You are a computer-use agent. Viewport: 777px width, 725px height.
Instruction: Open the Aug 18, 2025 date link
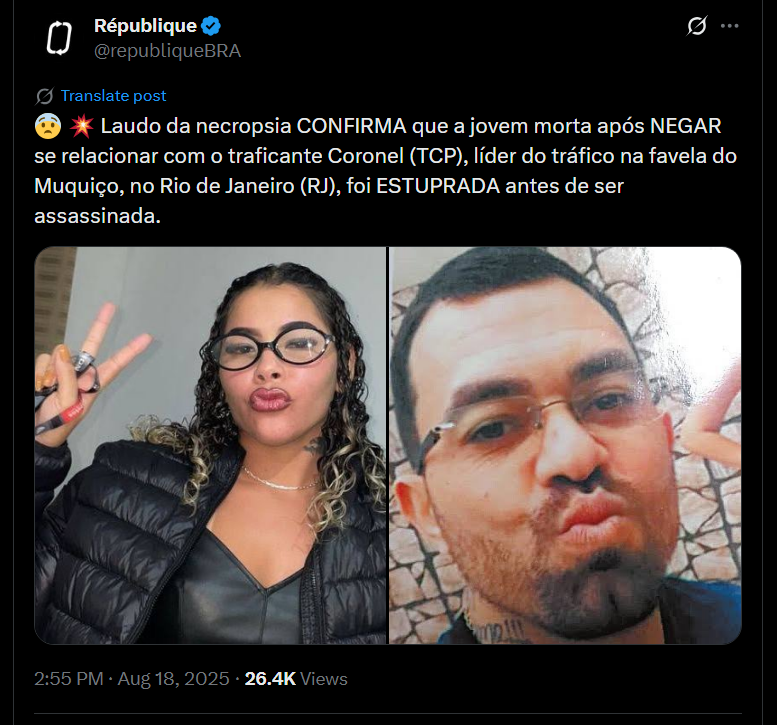pos(173,678)
